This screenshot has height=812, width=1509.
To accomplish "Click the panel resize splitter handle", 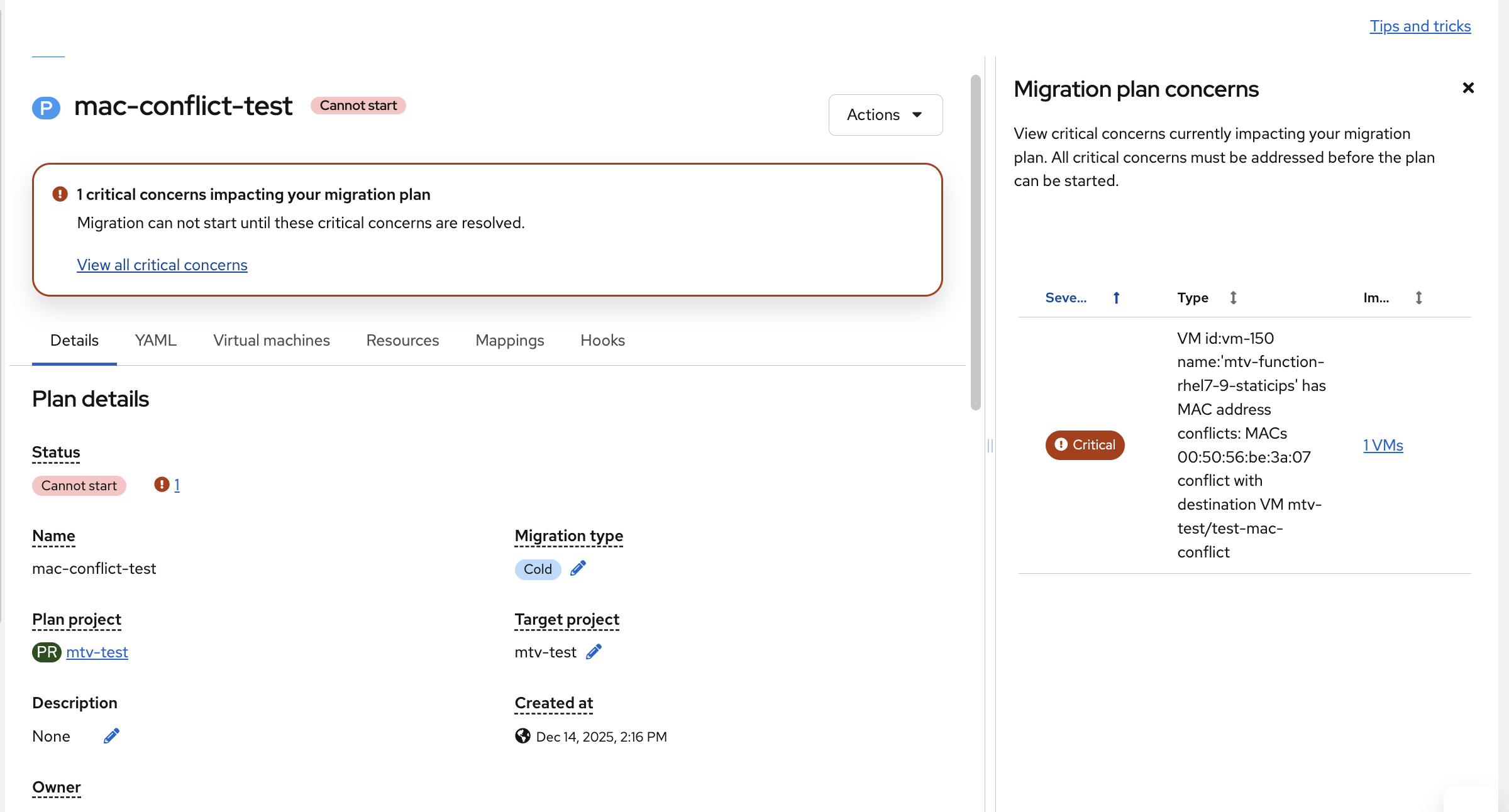I will click(x=990, y=446).
